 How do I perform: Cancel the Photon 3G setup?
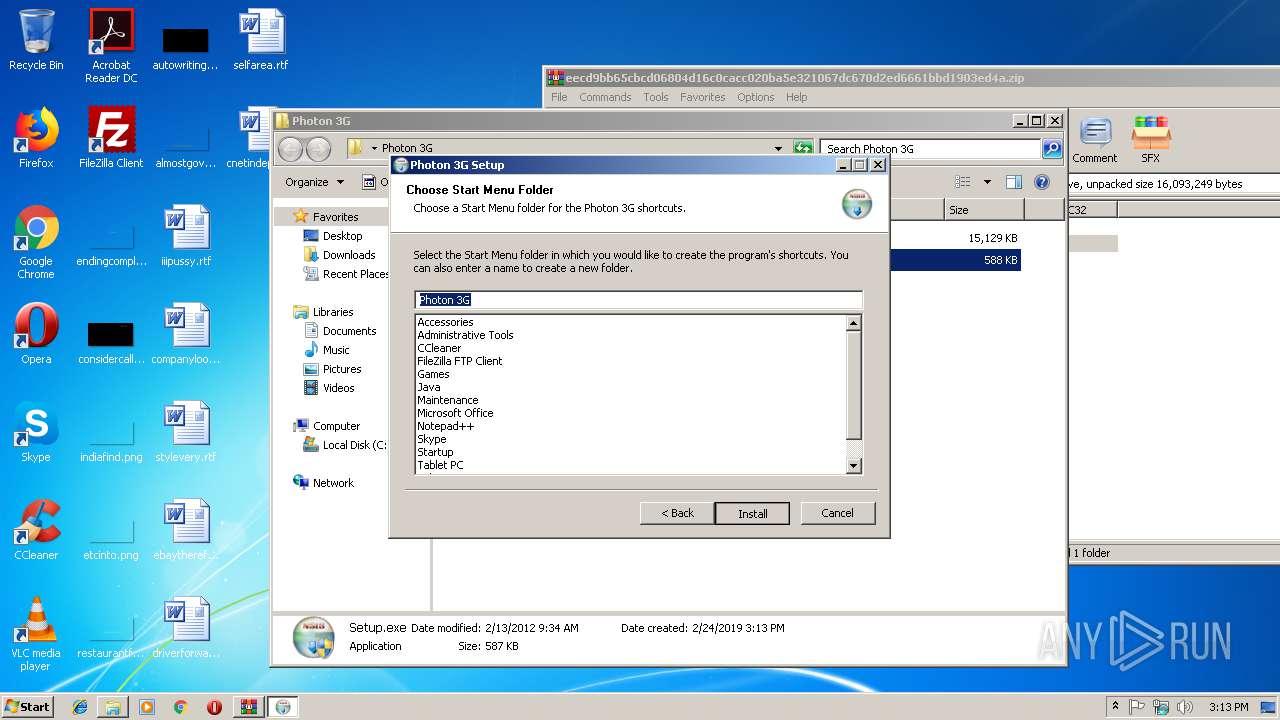point(838,513)
